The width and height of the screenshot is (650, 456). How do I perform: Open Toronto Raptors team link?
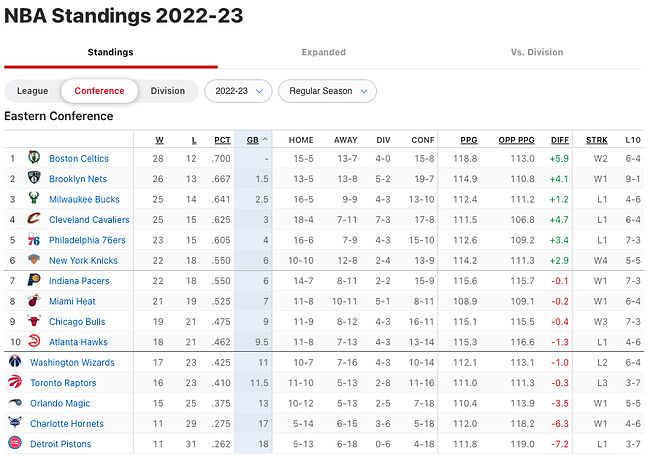tap(63, 383)
